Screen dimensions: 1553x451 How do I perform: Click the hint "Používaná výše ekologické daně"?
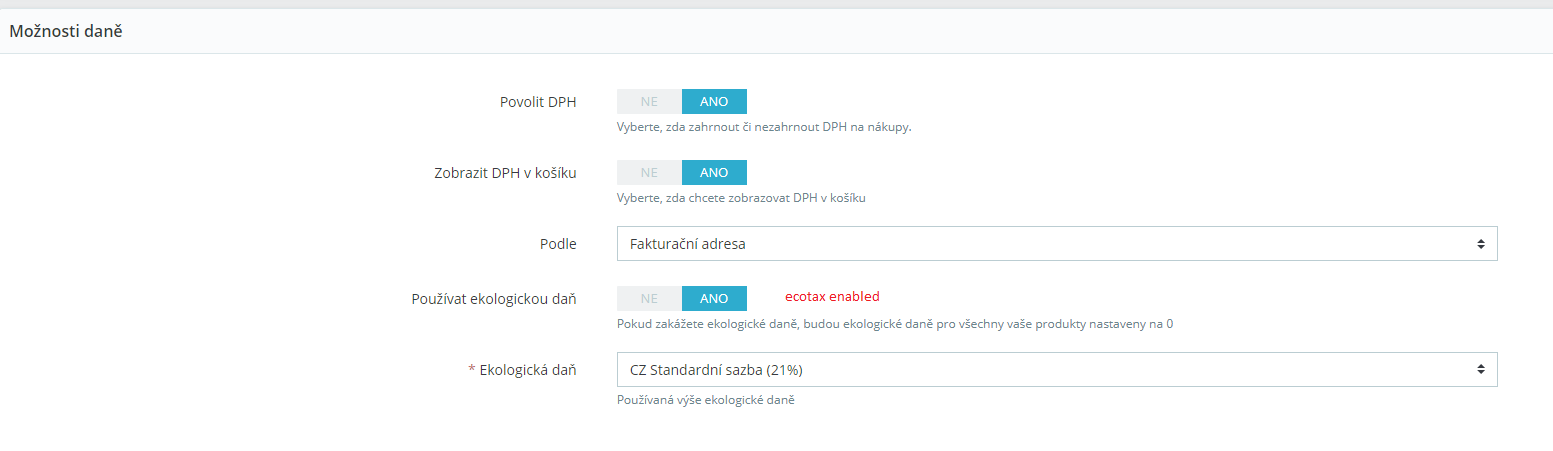712,401
